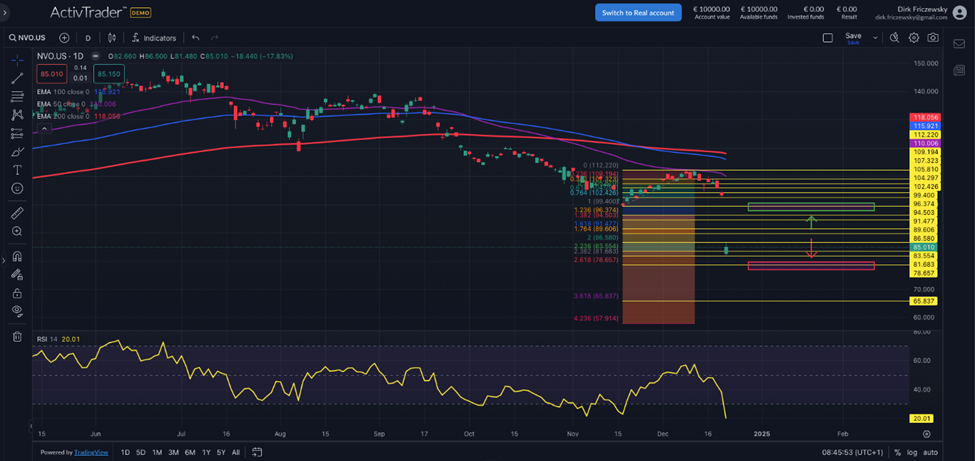Screen dimensions: 975x461
Task: Open the candlestick chart type dropdown
Action: tap(114, 38)
